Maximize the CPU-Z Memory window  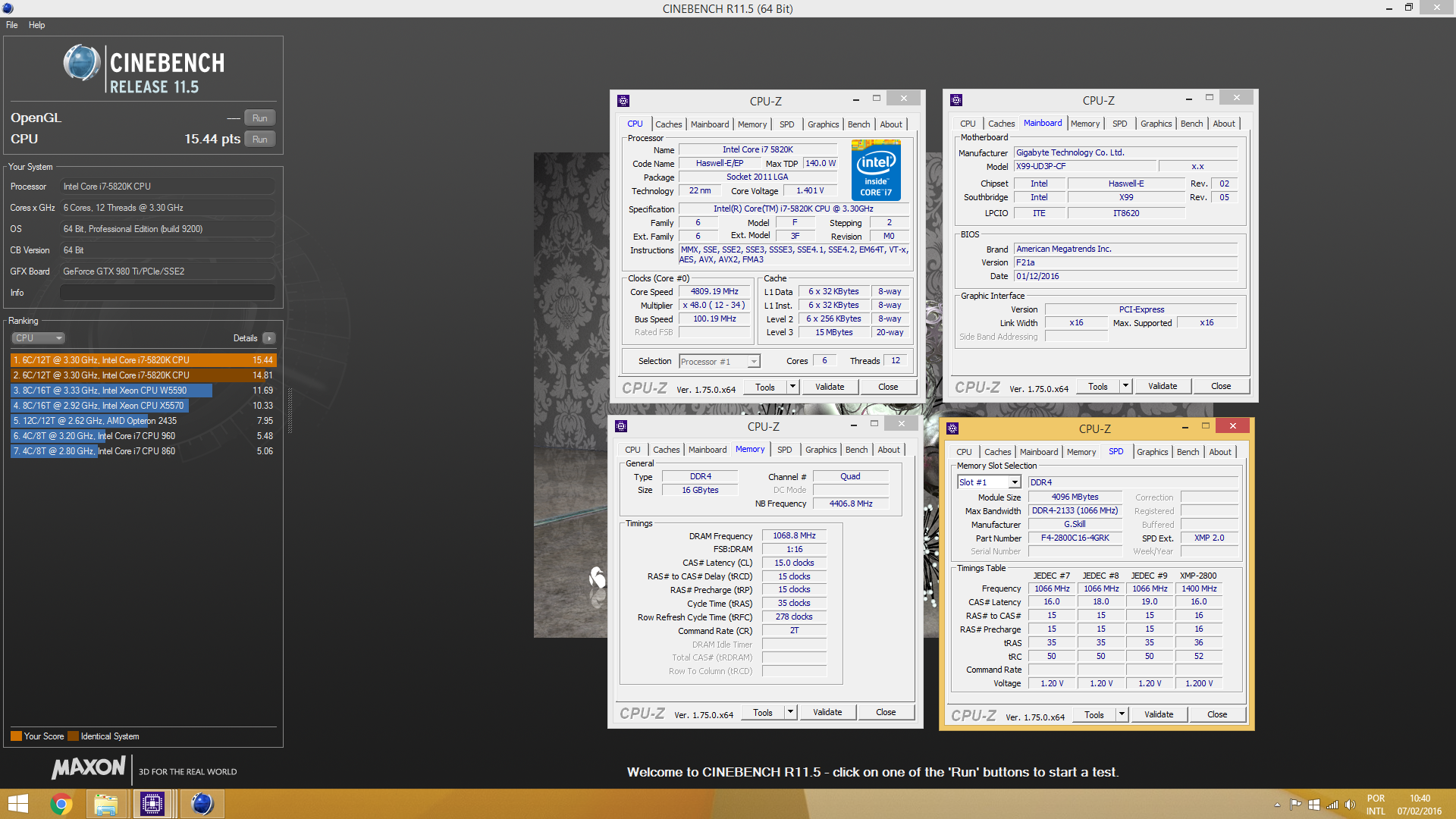click(874, 424)
